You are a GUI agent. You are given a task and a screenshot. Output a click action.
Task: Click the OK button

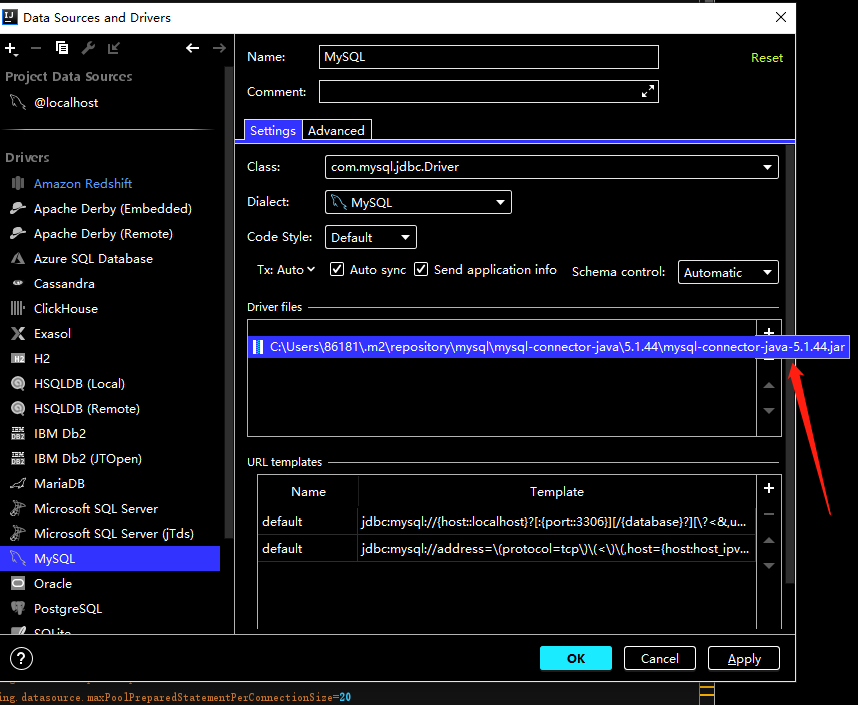click(x=576, y=658)
